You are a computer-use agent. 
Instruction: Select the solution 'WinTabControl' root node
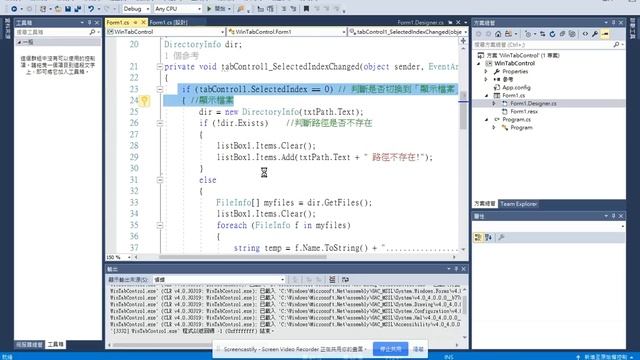523,56
